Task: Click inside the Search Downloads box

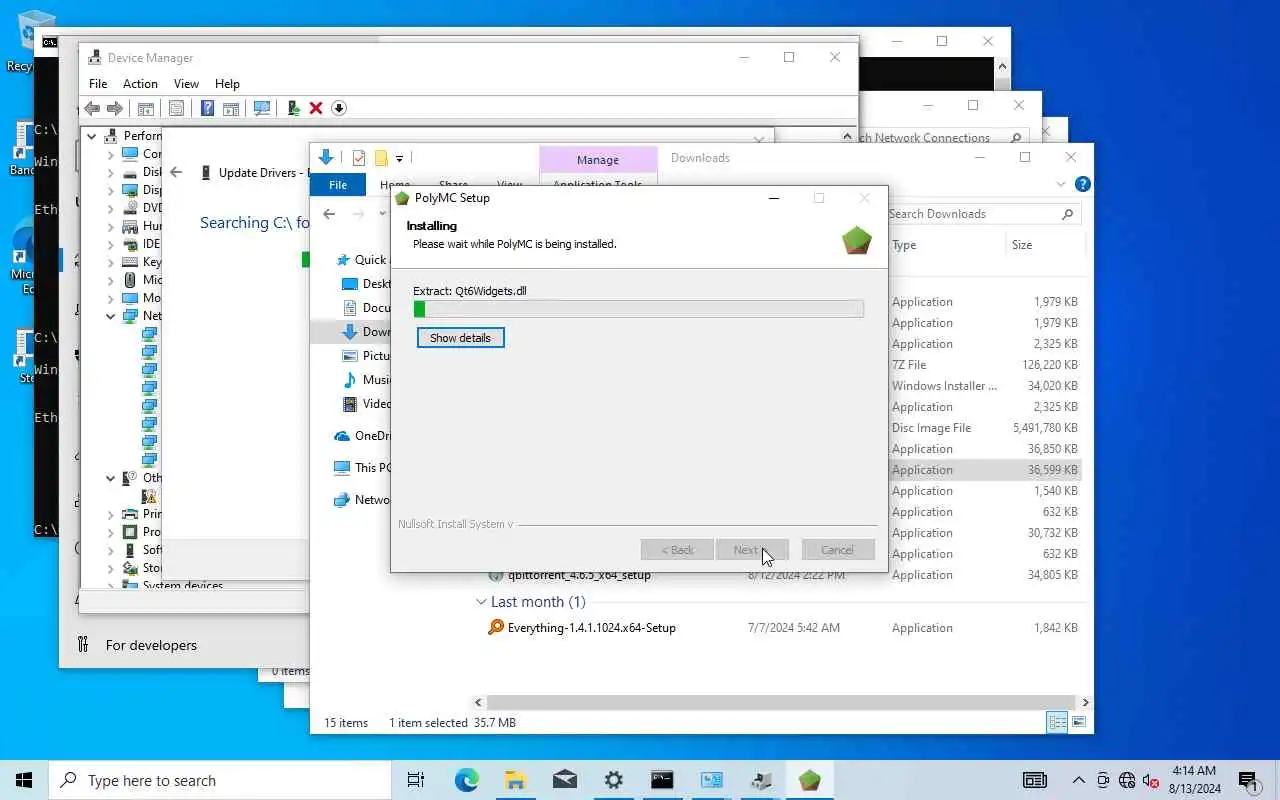Action: 982,214
